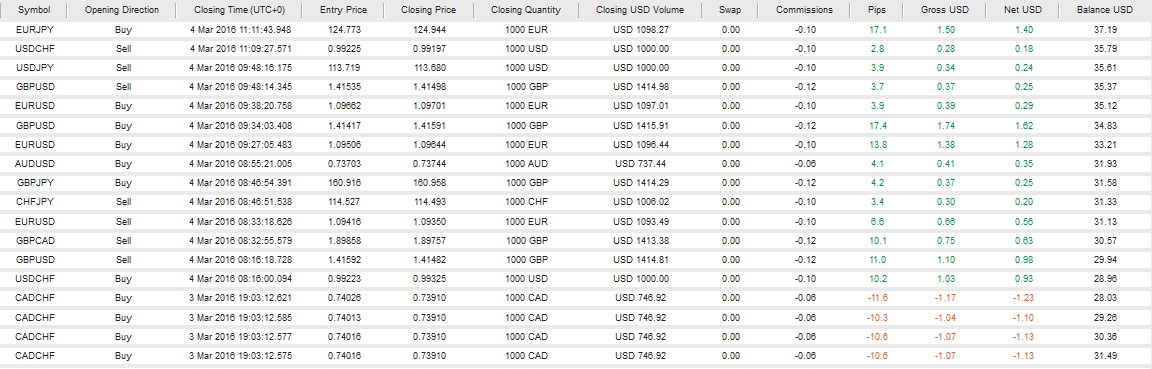
Task: Click the Net USD column header
Action: (1023, 10)
